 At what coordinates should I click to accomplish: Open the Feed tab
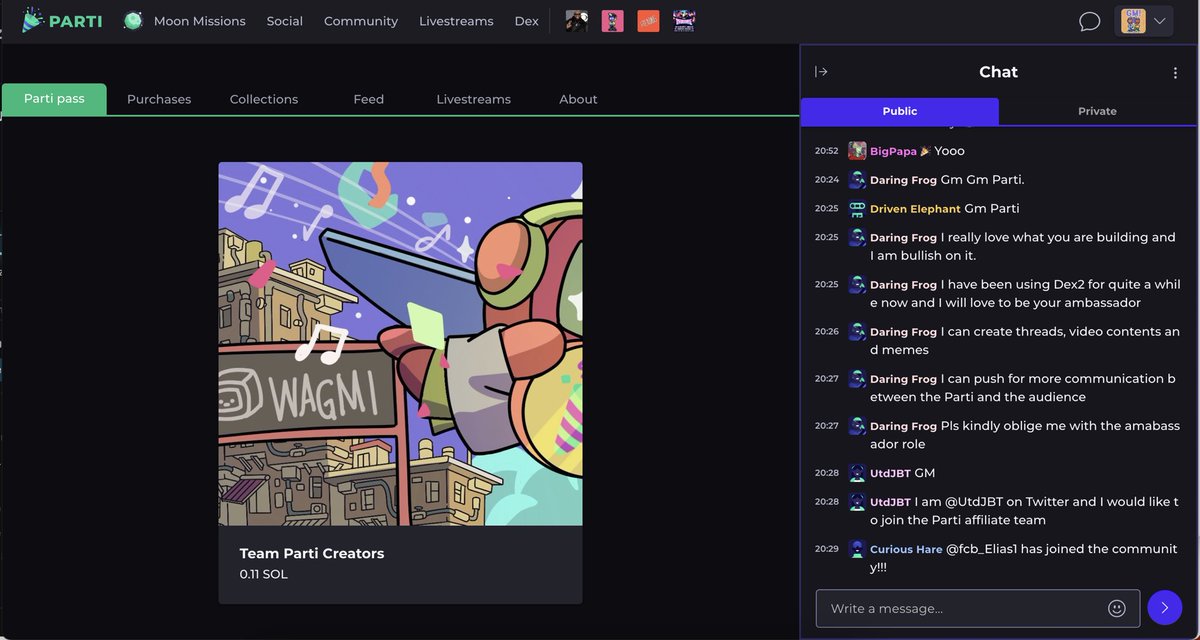[x=369, y=99]
